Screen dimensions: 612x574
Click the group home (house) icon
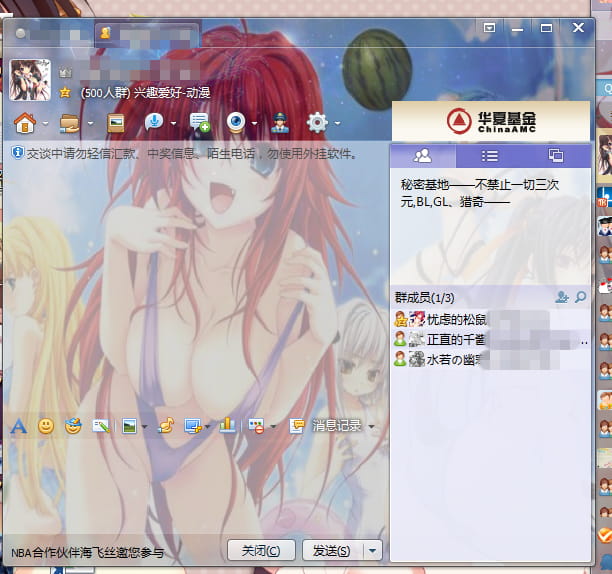(x=24, y=123)
